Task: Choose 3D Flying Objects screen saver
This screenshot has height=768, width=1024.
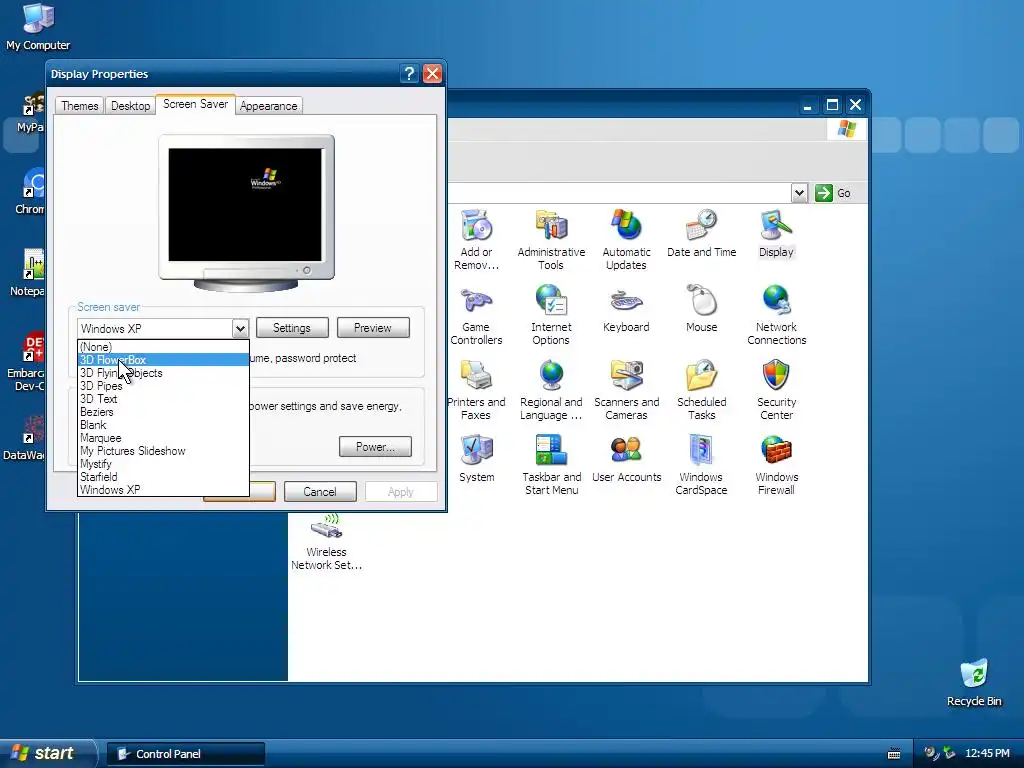Action: 163,373
